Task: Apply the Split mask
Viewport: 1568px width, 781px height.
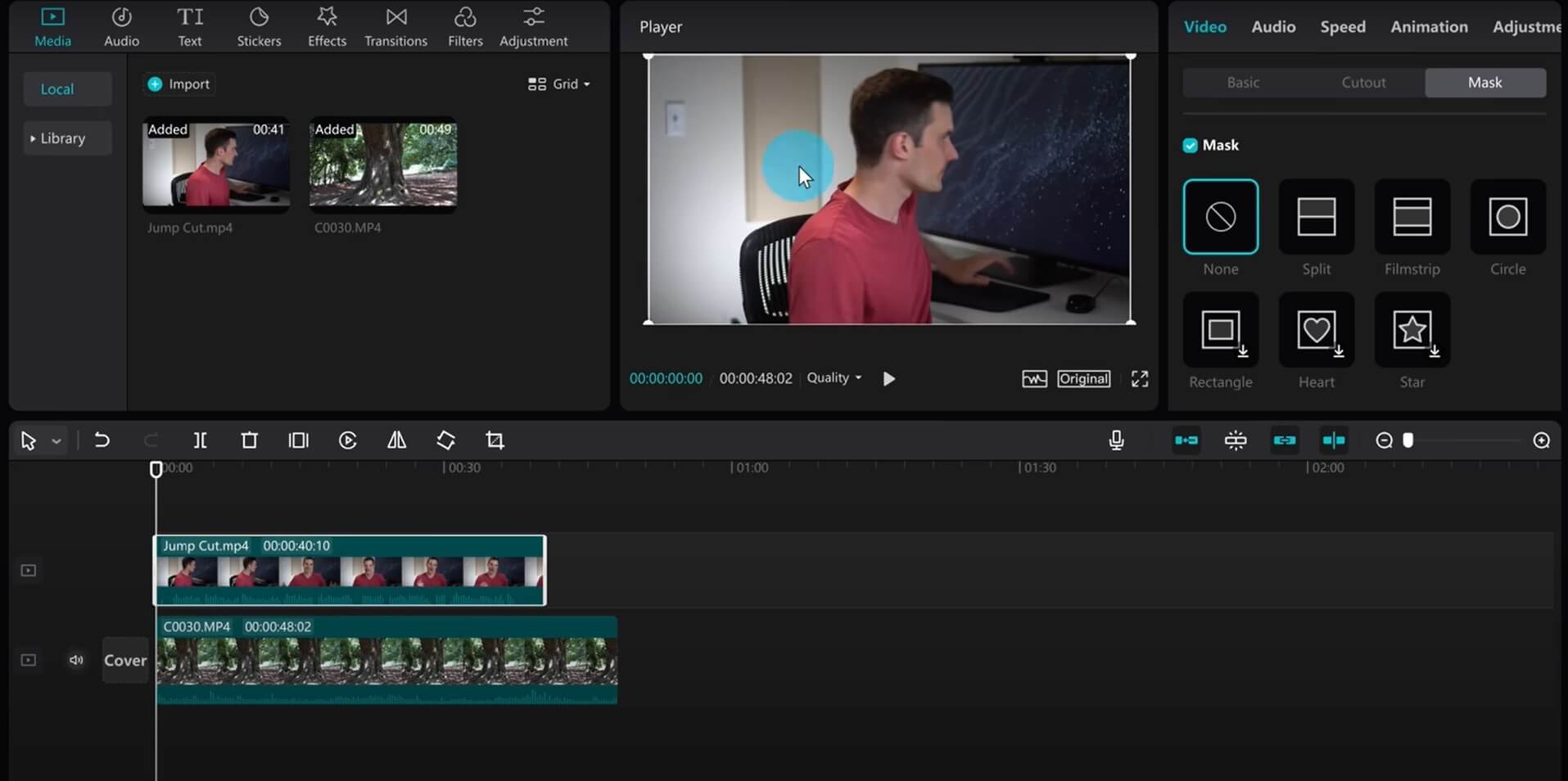Action: (x=1317, y=217)
